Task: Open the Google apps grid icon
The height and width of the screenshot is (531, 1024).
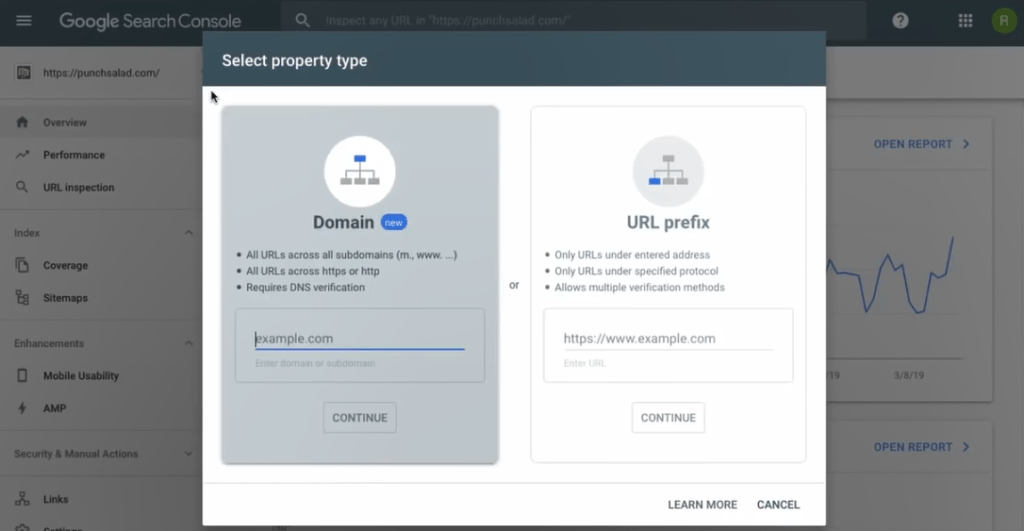Action: [965, 21]
